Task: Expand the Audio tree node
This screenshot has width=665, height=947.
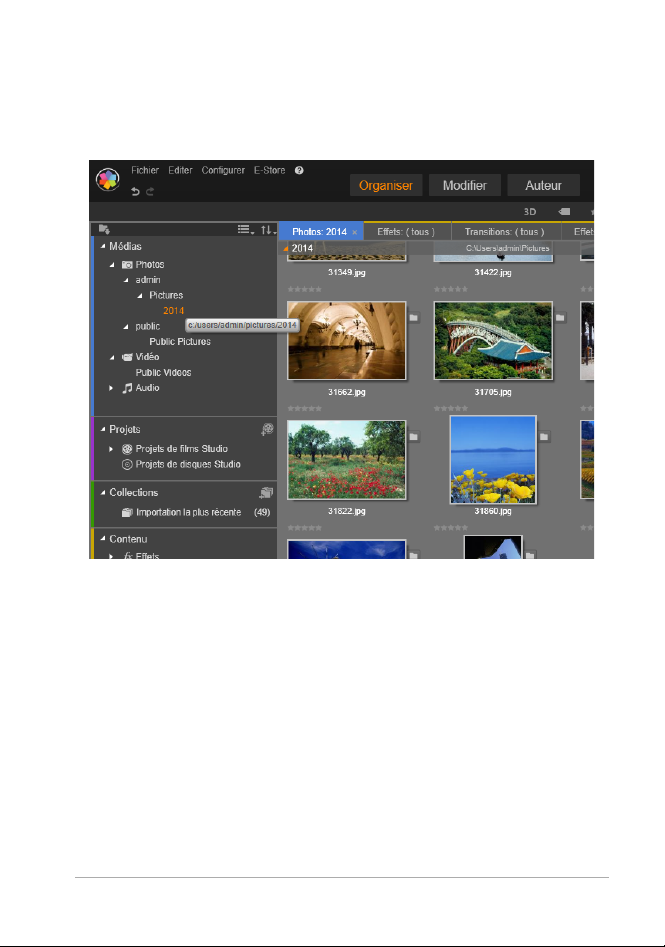Action: click(112, 388)
